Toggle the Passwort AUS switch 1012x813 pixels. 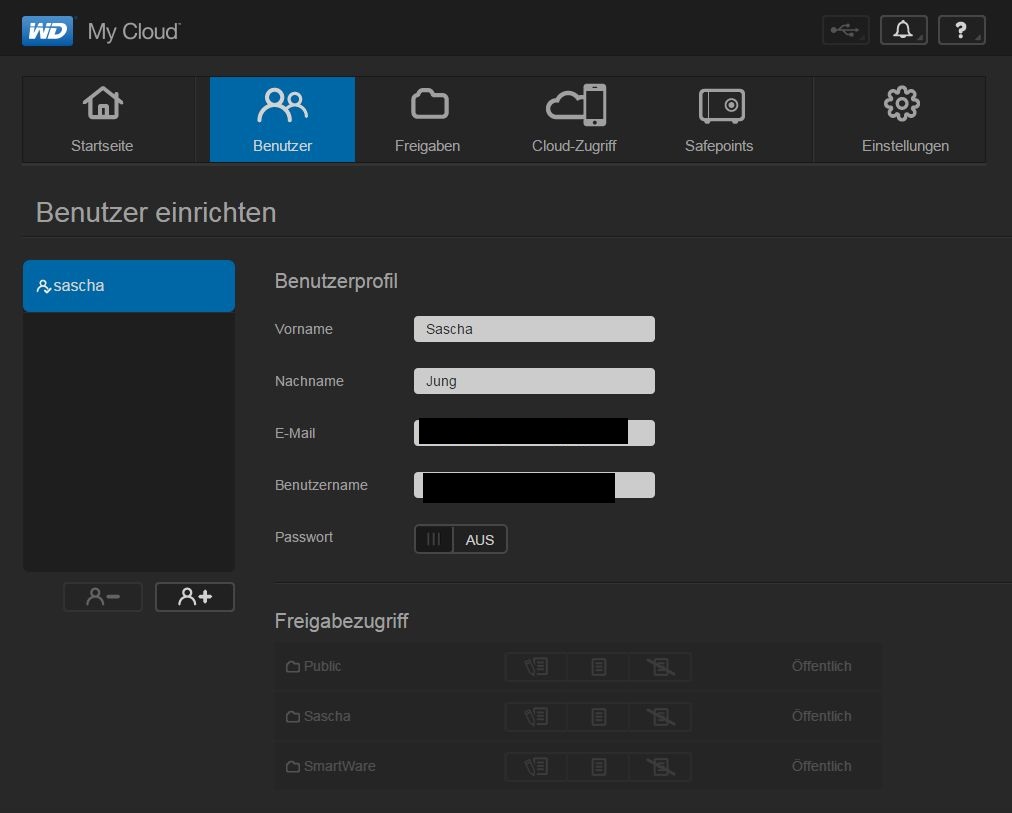461,539
